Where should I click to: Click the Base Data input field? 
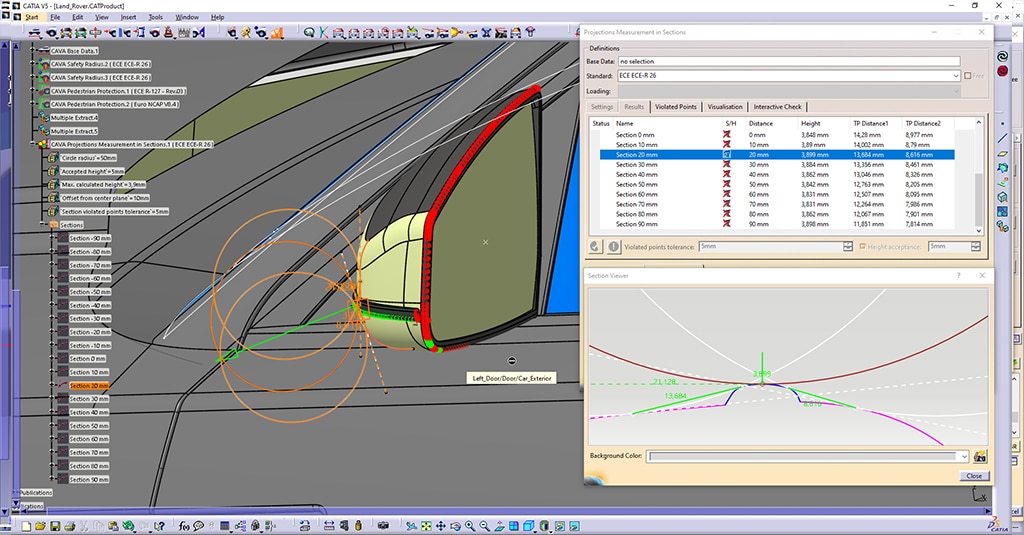(789, 61)
